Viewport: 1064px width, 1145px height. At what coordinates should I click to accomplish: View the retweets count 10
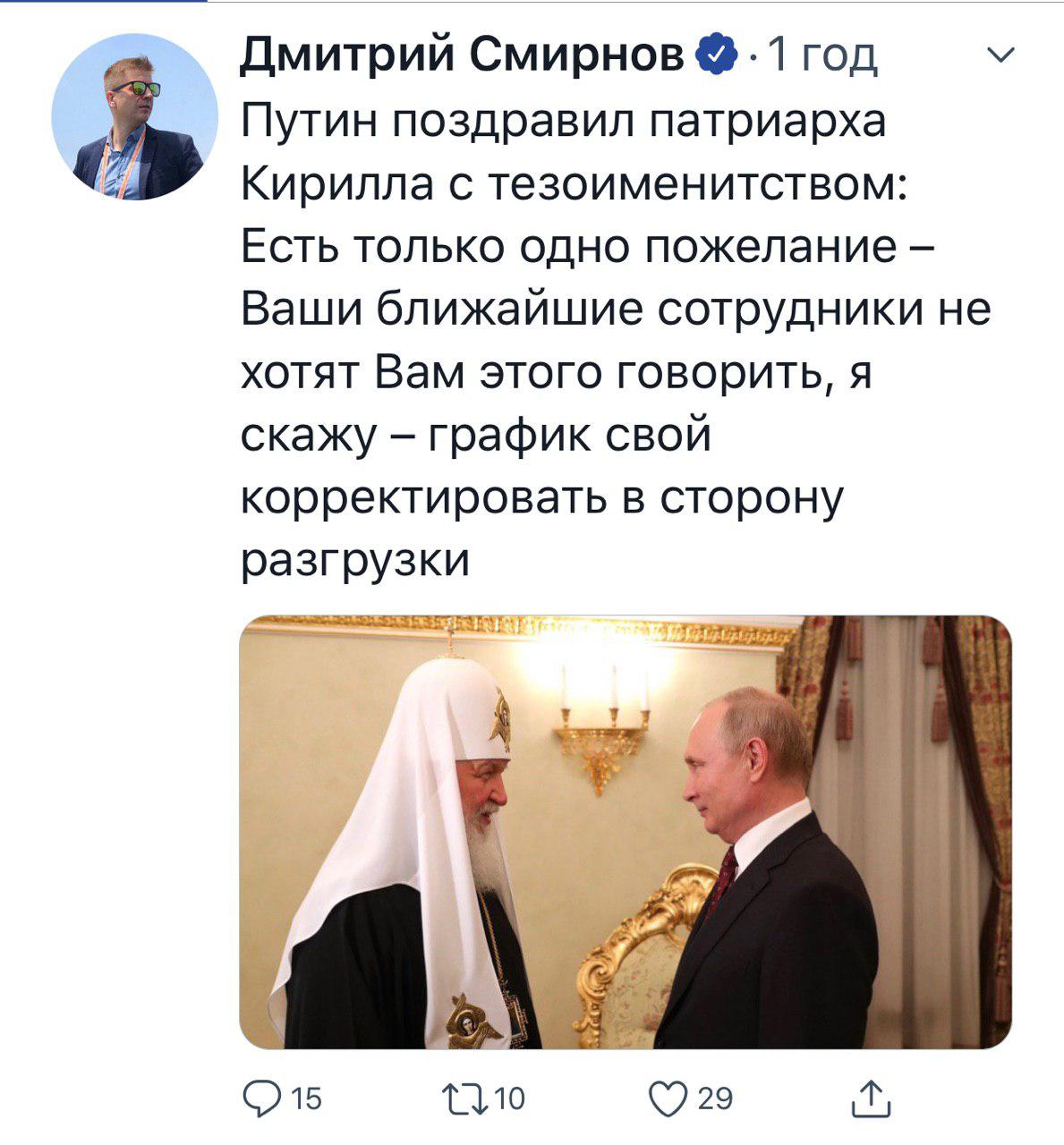click(x=509, y=1098)
